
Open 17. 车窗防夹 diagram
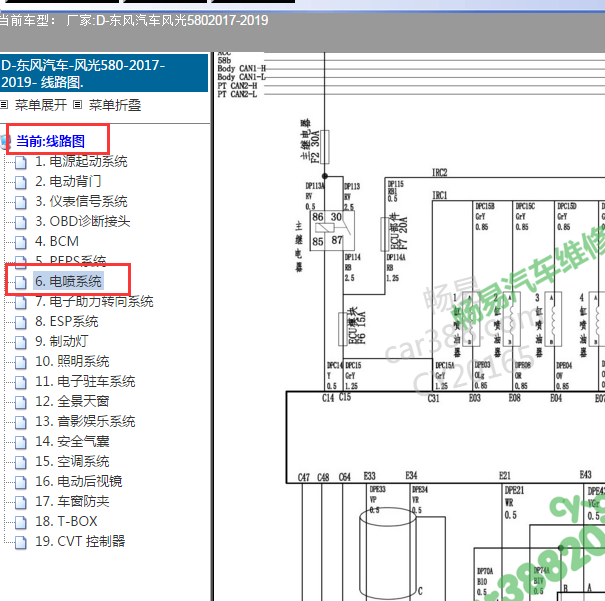(72, 501)
